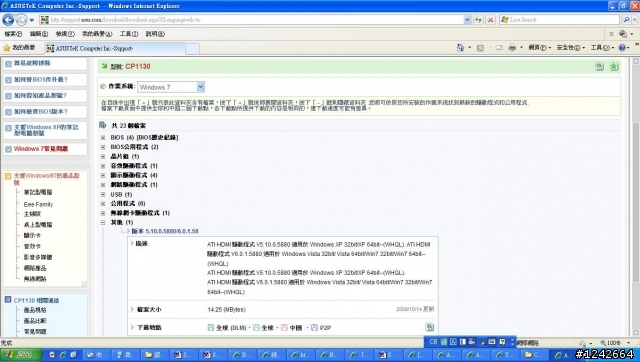Image resolution: width=640 pixels, height=362 pixels.
Task: Select 顯示卡 in sidebar tree
Action: click(x=32, y=235)
